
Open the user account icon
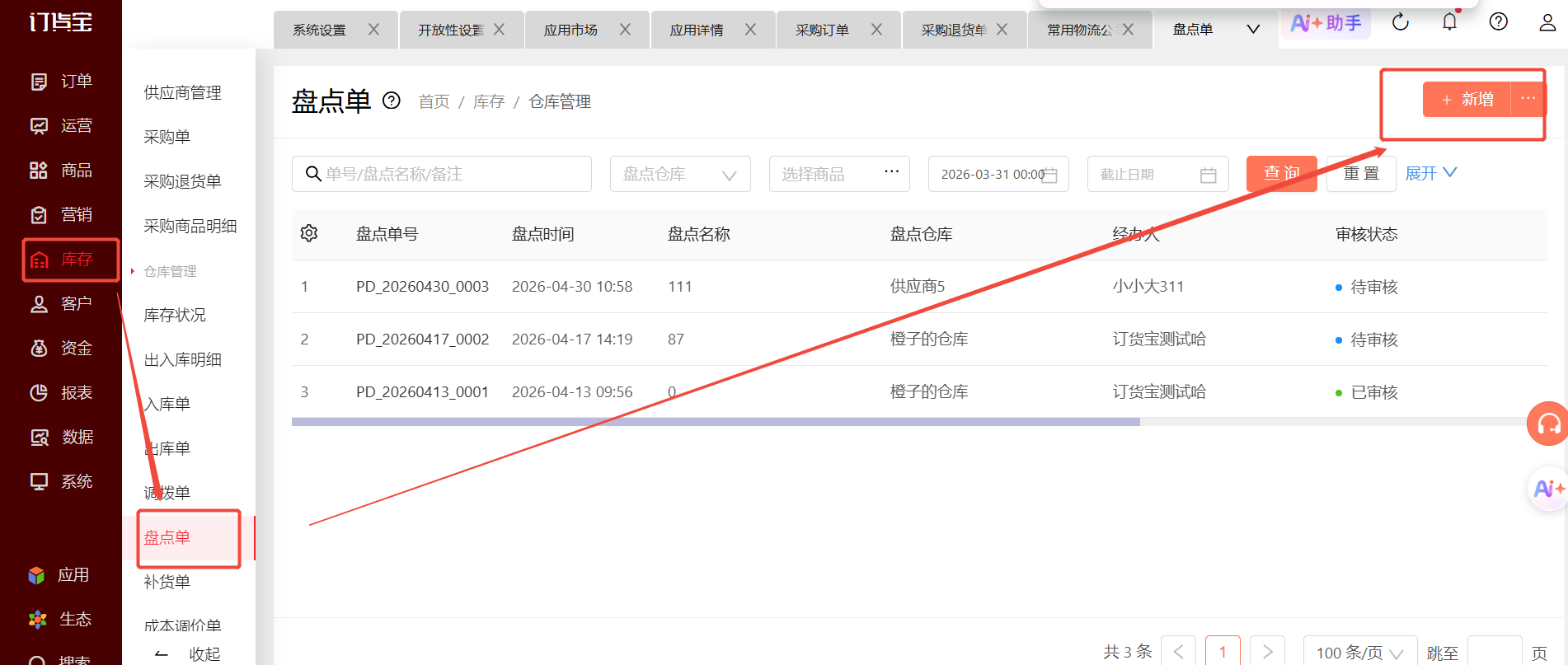point(1547,22)
